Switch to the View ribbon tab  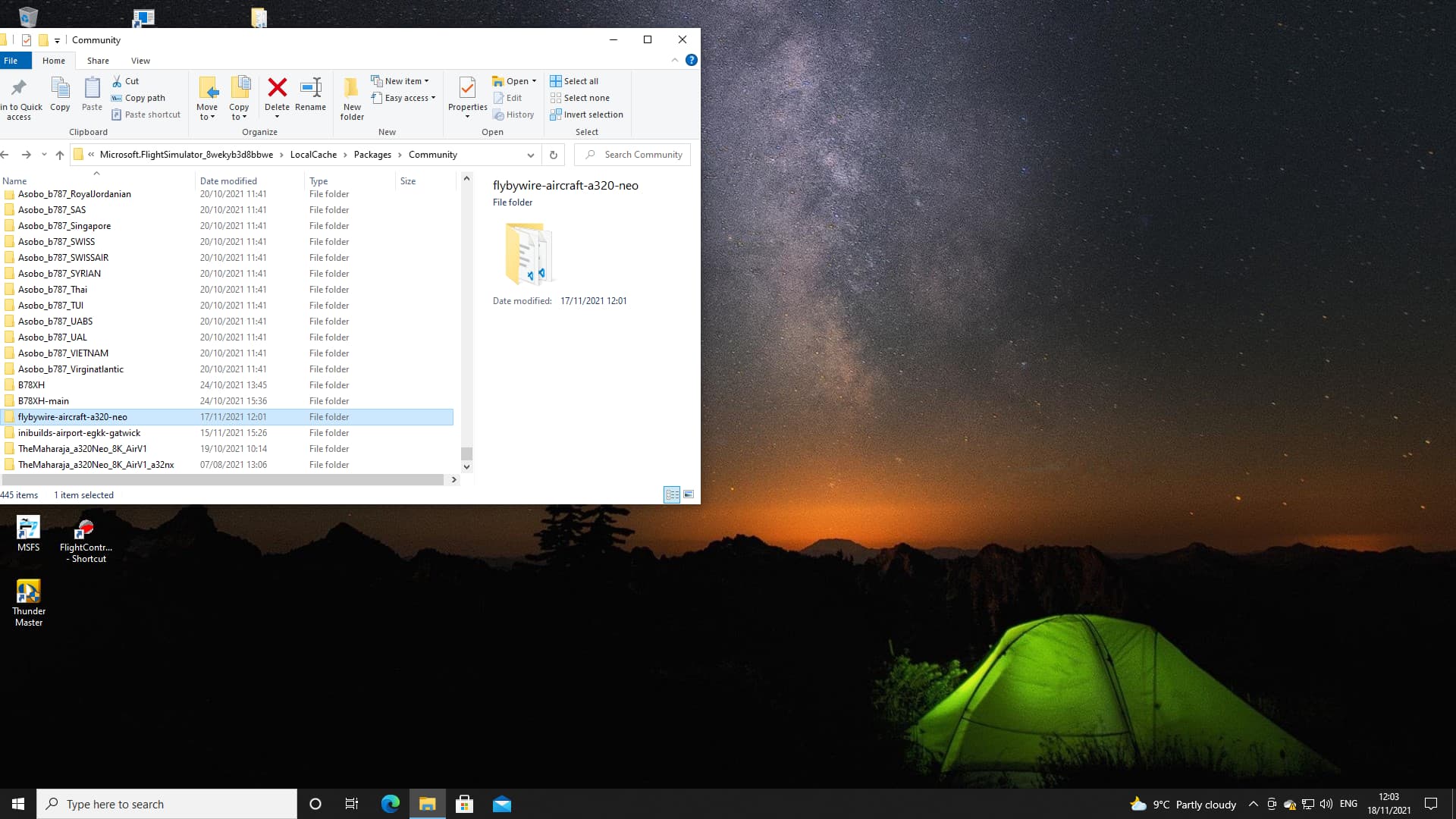click(x=140, y=61)
